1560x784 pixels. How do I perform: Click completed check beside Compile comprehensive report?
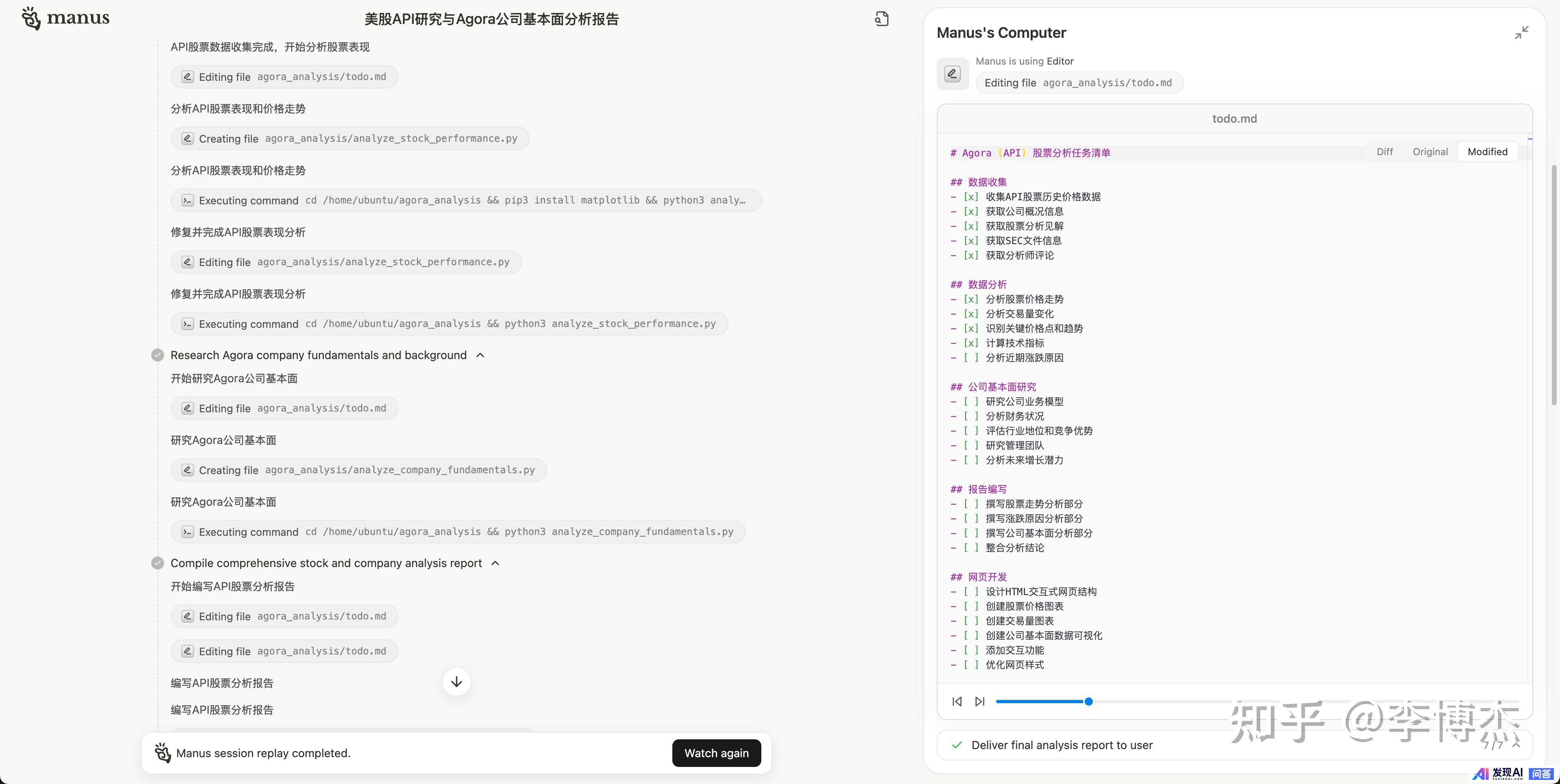(x=158, y=563)
